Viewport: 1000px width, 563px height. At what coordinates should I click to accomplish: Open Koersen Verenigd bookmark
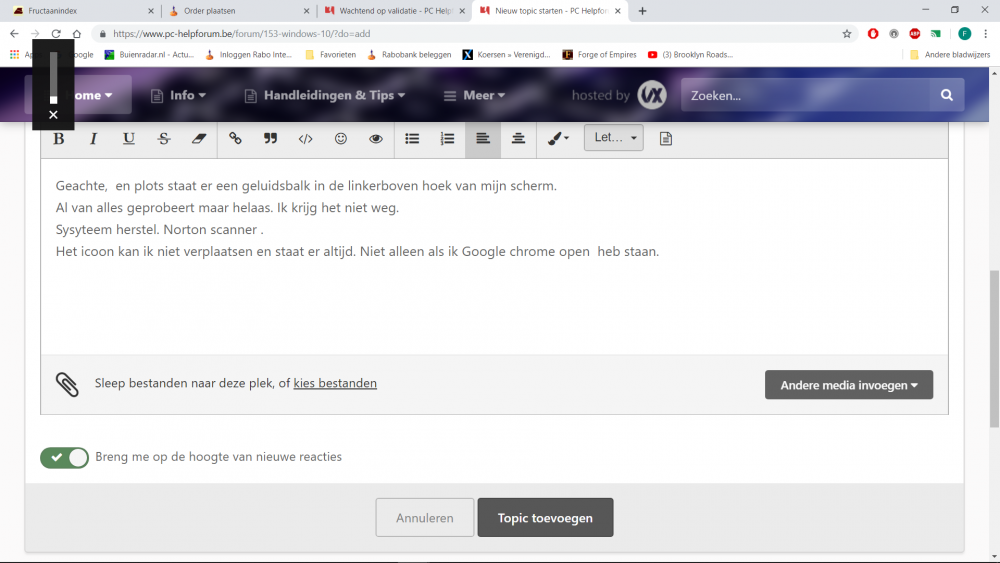(x=506, y=55)
